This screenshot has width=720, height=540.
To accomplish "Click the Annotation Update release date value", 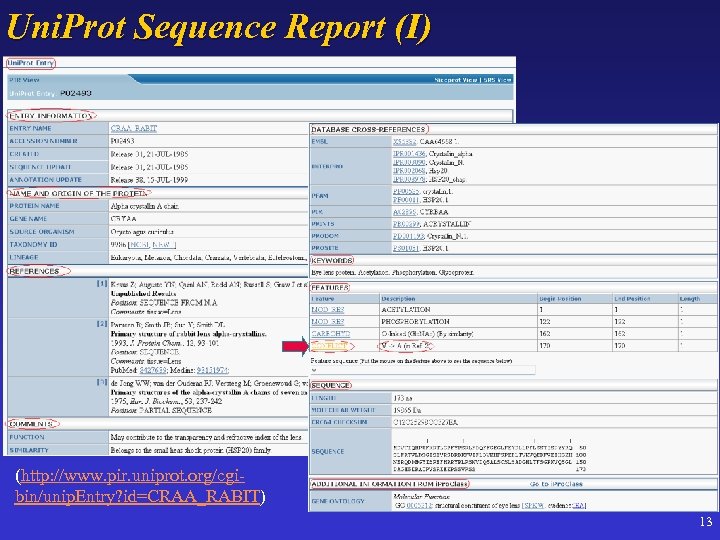I will 149,180.
